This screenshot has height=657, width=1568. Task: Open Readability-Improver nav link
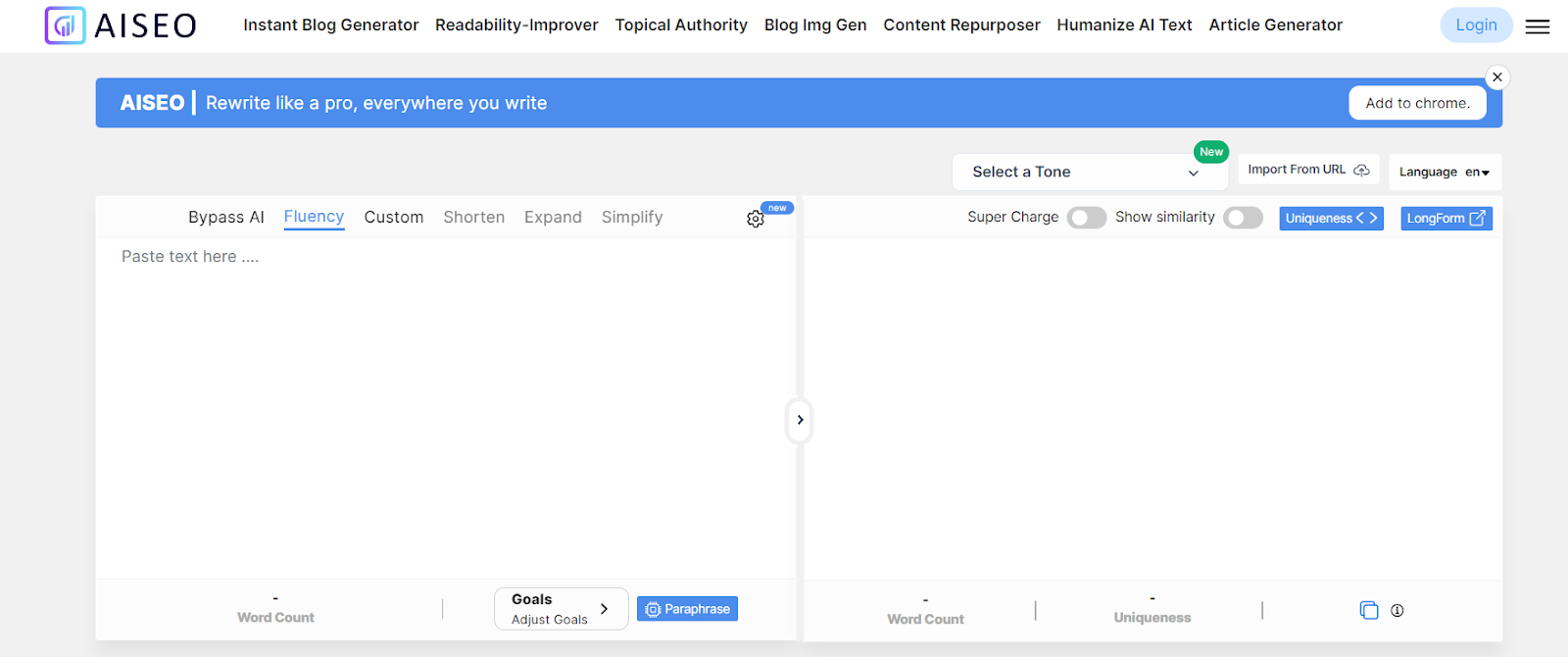516,25
